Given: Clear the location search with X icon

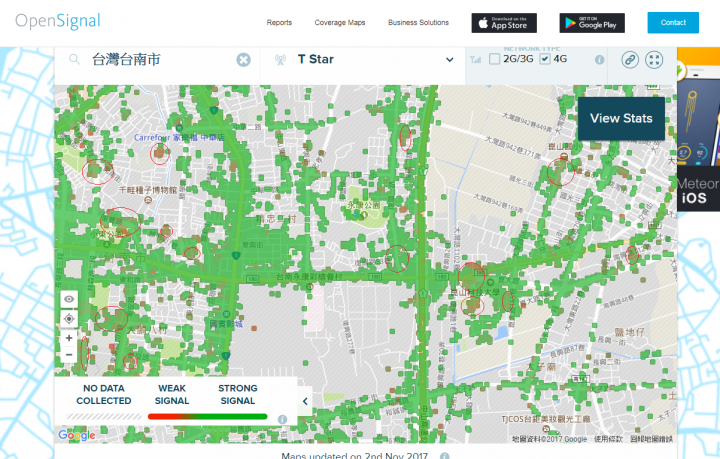Looking at the screenshot, I should 243,60.
